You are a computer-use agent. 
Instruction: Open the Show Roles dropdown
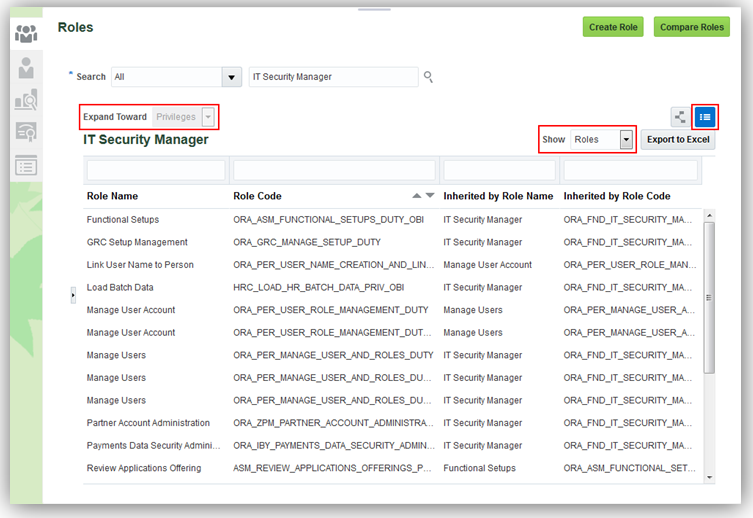(x=626, y=140)
